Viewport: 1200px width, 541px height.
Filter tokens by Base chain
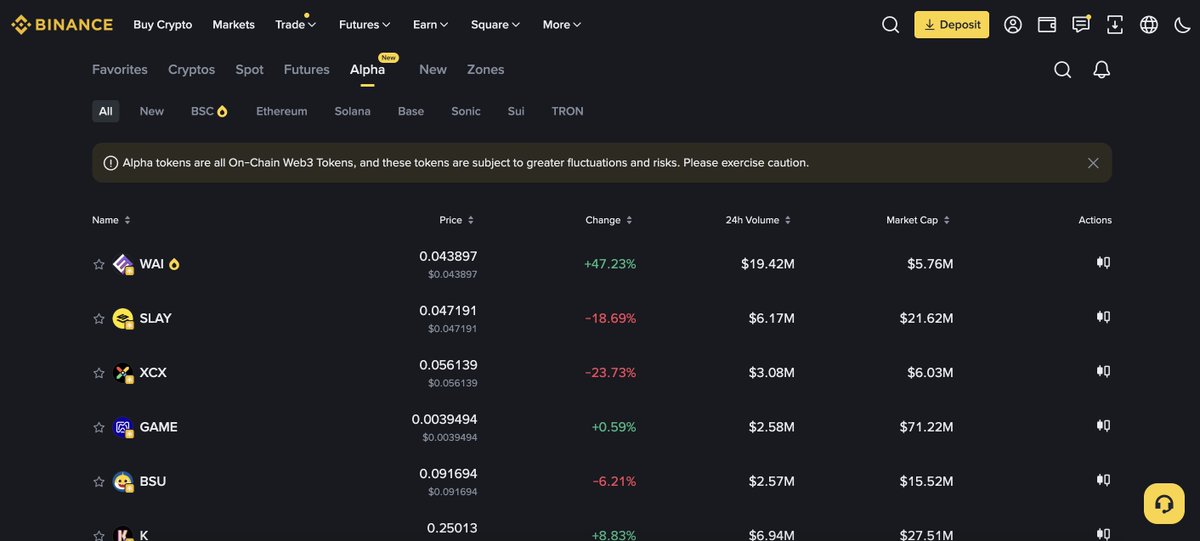point(411,111)
